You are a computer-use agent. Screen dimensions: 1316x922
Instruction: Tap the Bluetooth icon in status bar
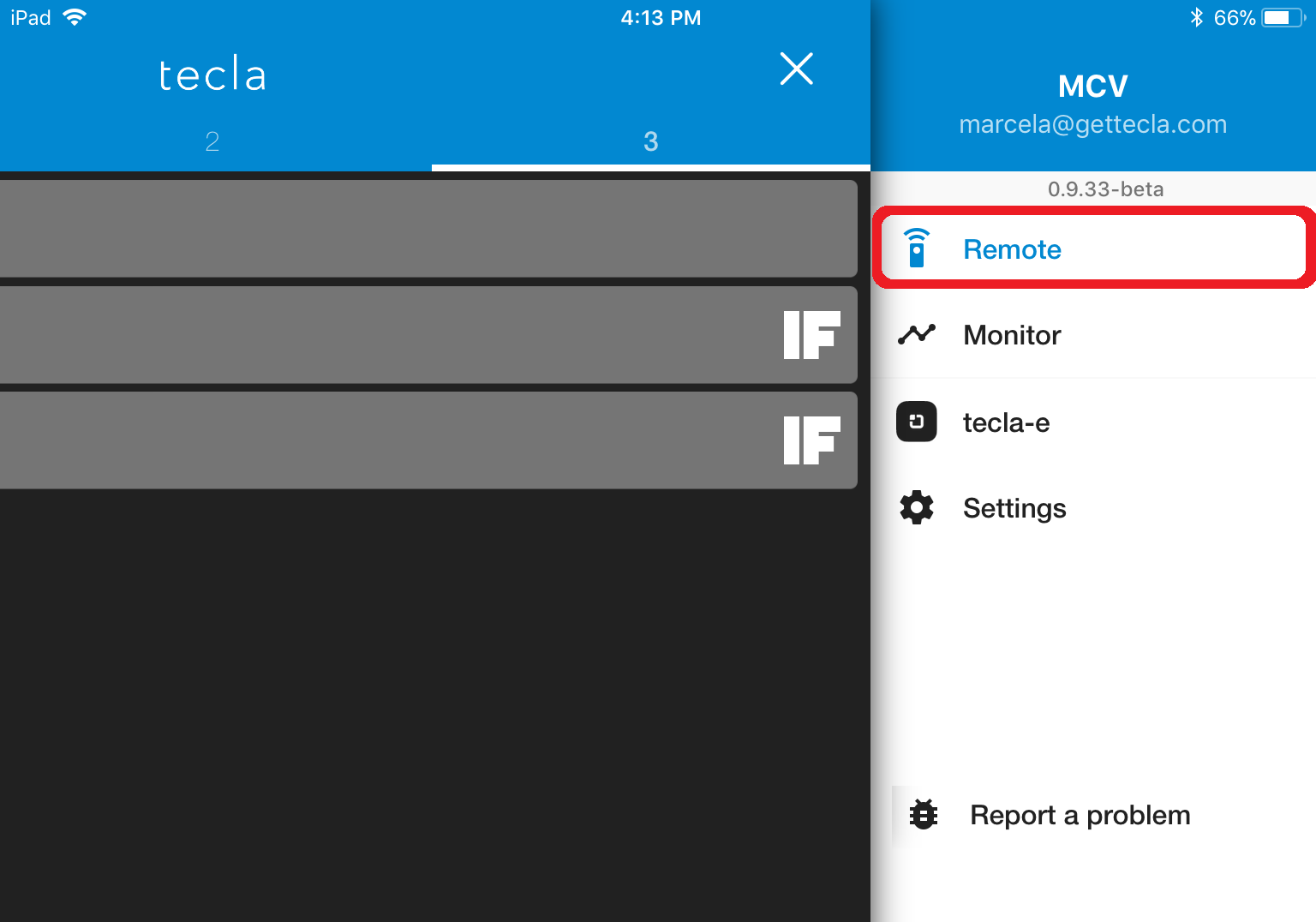pos(1196,17)
